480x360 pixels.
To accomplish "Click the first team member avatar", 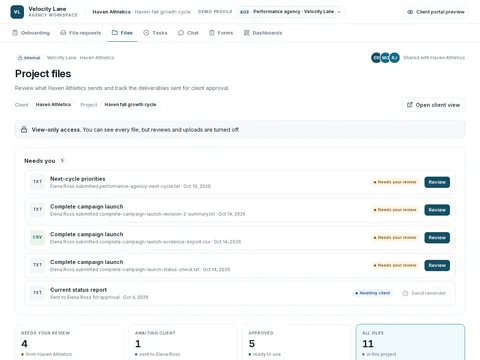I will 376,58.
